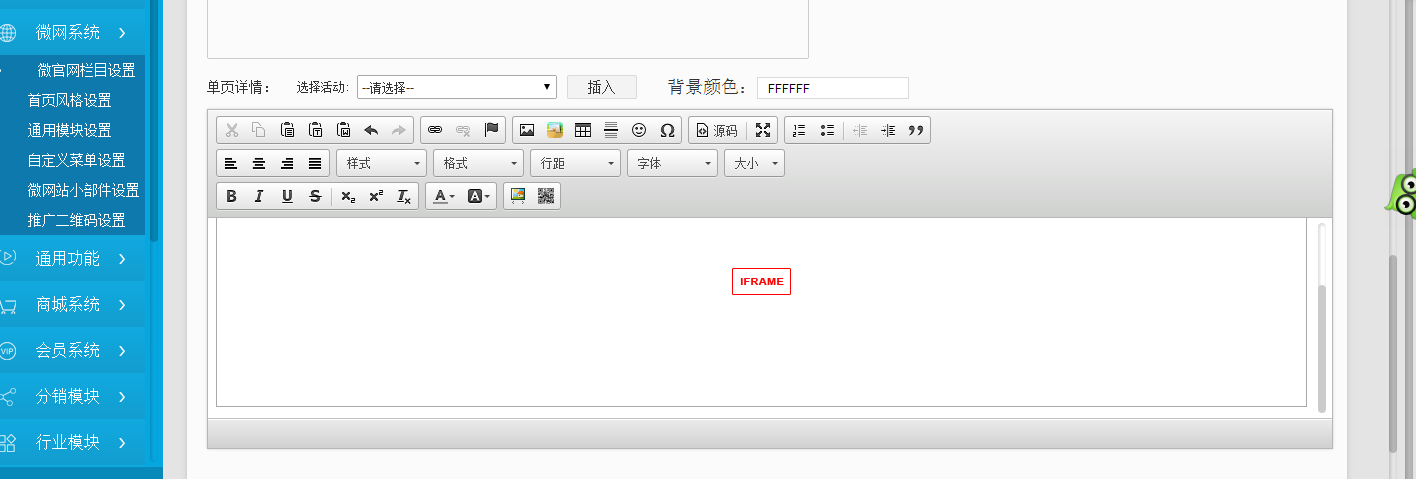Open the 样式 styles dropdown
Screen dimensions: 1416x479
pyautogui.click(x=381, y=163)
